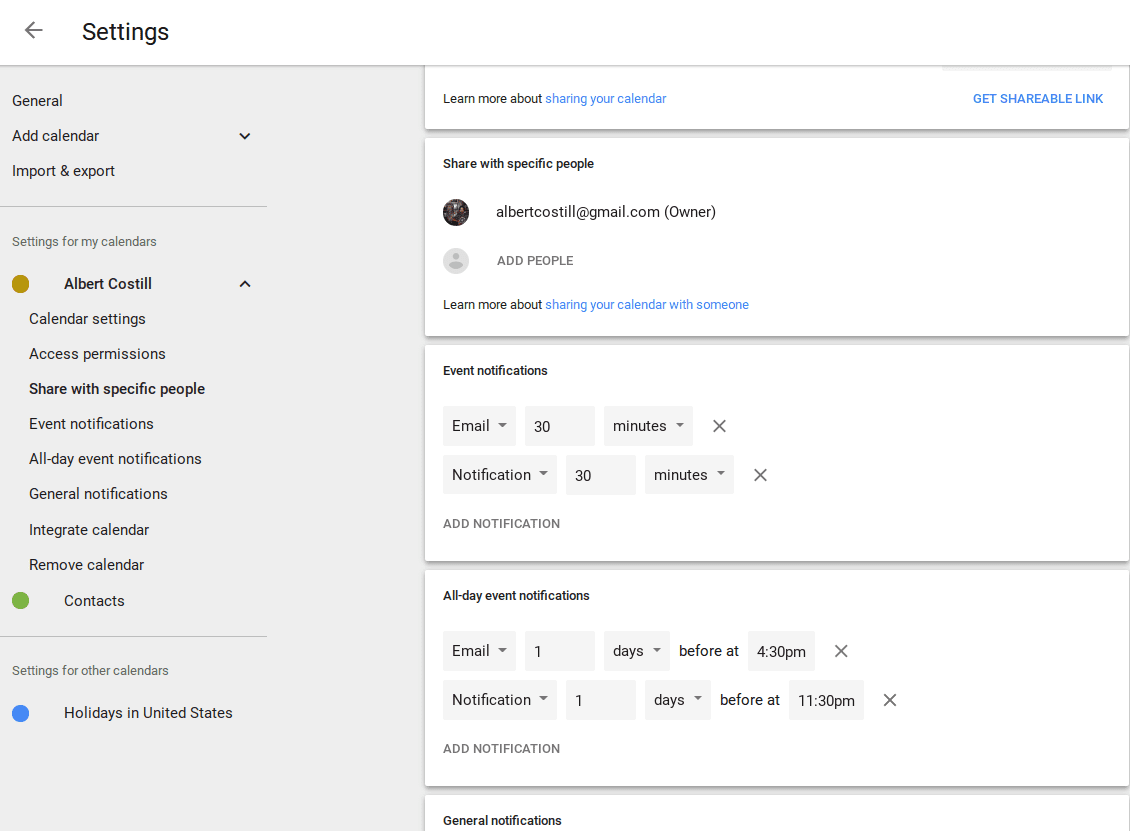Open Import & export settings
Screen dimensions: 1130x831
(x=63, y=171)
